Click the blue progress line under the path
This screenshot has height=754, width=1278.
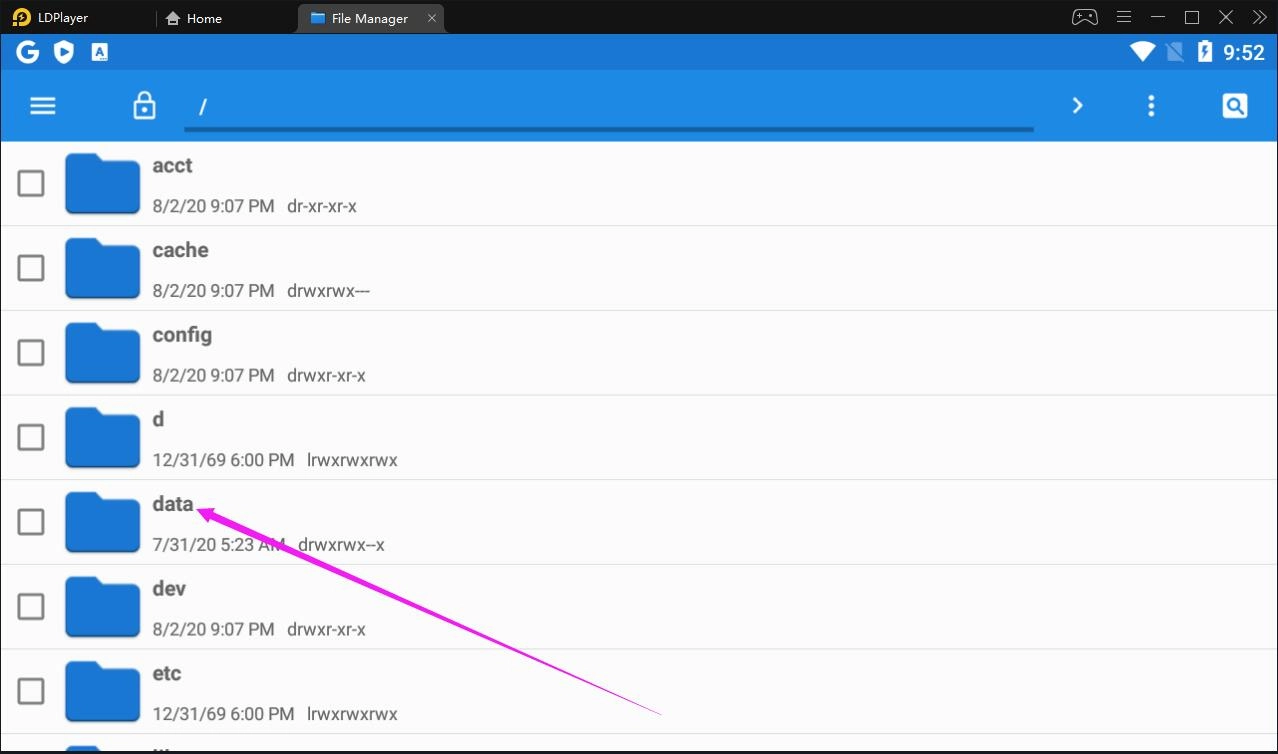pos(608,130)
